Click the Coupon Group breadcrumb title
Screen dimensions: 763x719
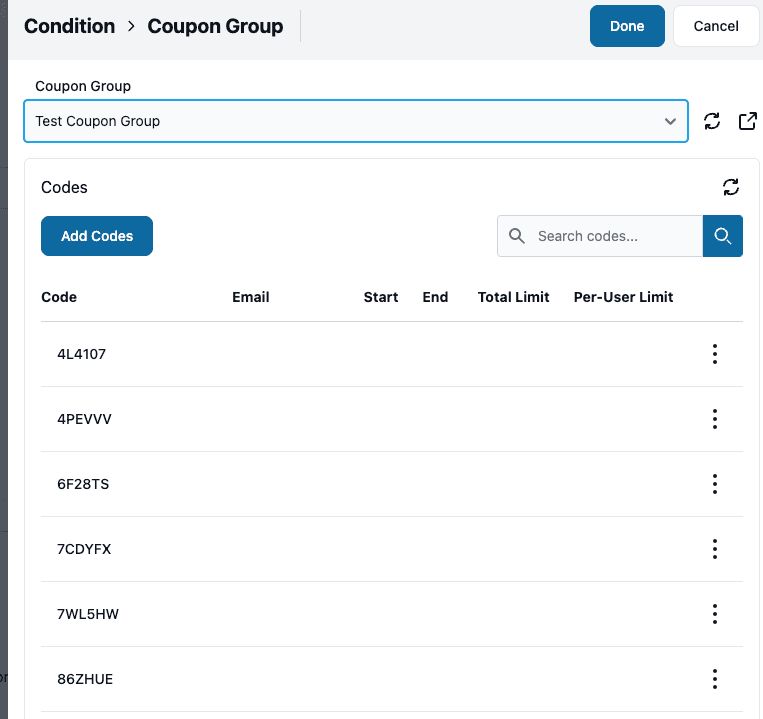coord(215,26)
